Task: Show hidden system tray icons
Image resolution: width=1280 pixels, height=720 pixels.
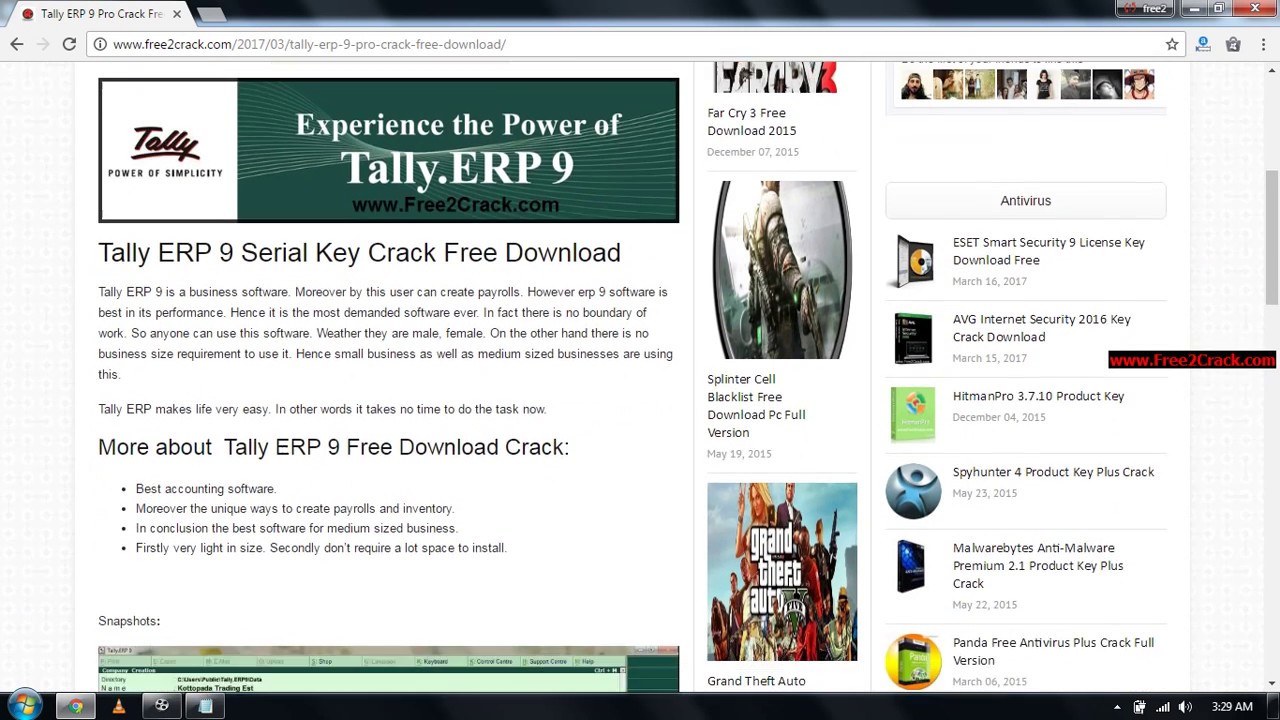Action: [x=1117, y=707]
